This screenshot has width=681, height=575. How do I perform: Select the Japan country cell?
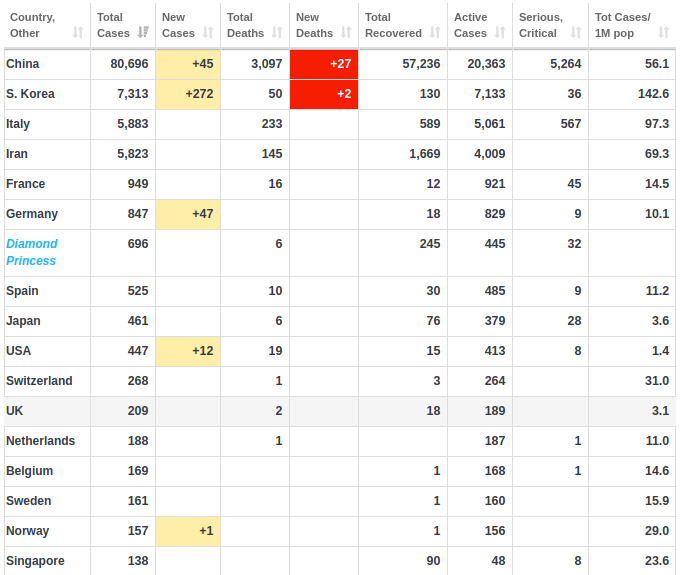click(47, 321)
